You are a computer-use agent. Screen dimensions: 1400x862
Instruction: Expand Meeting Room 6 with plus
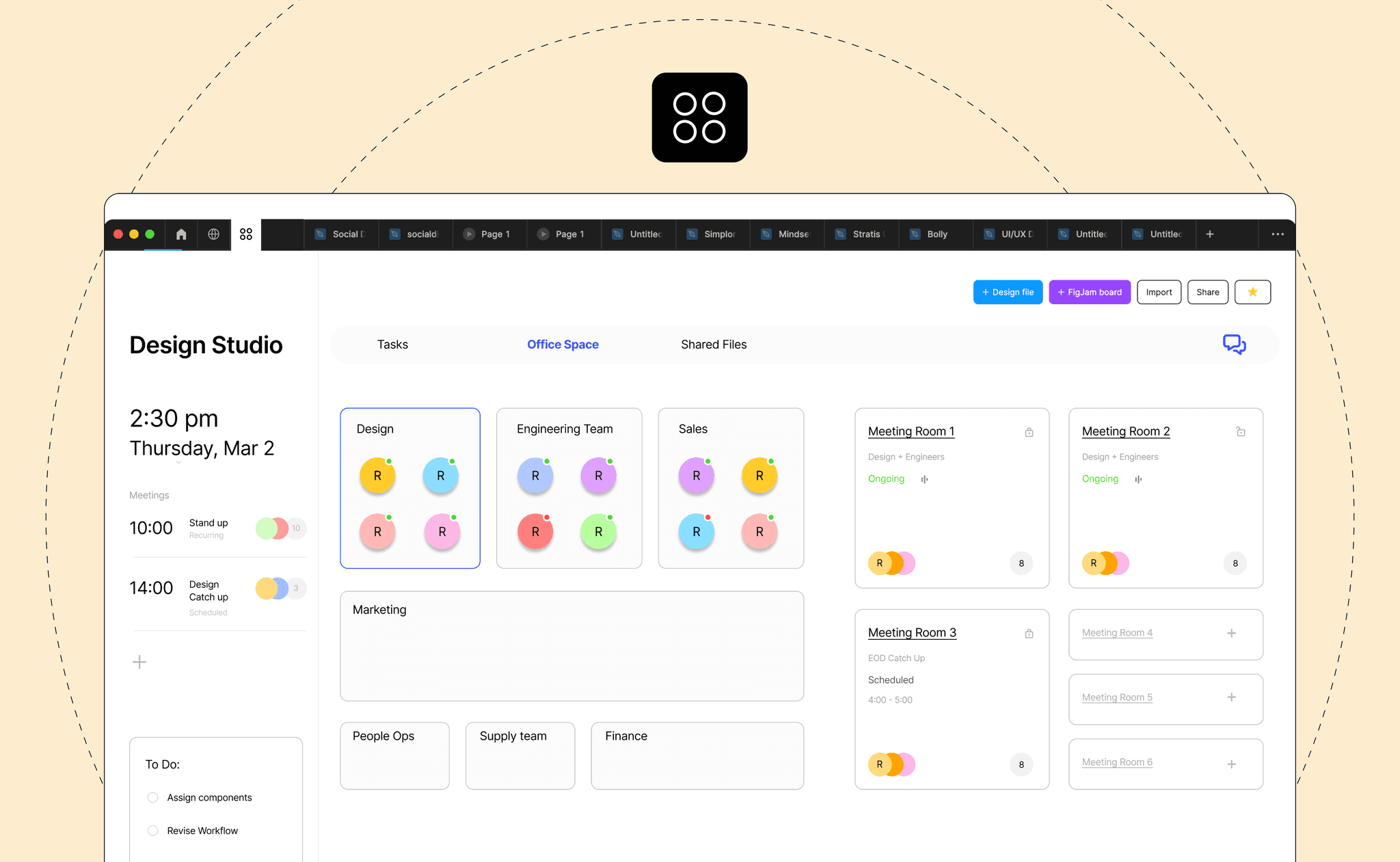1231,764
